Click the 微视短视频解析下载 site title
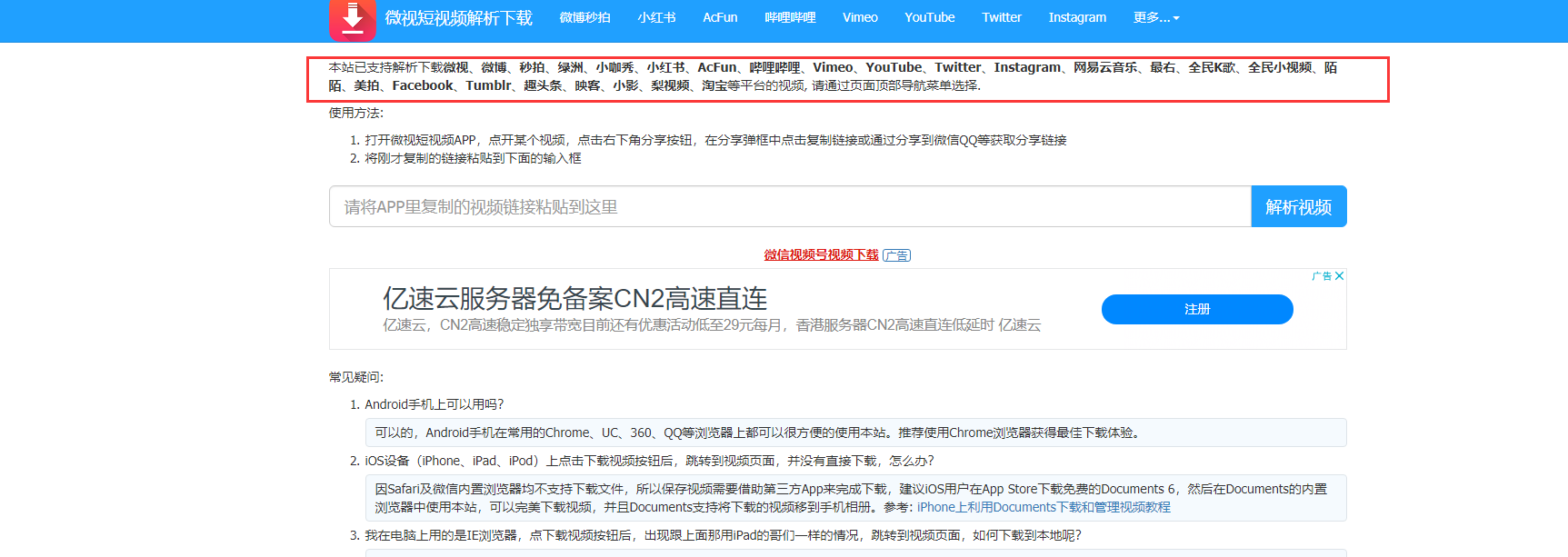 click(x=458, y=18)
